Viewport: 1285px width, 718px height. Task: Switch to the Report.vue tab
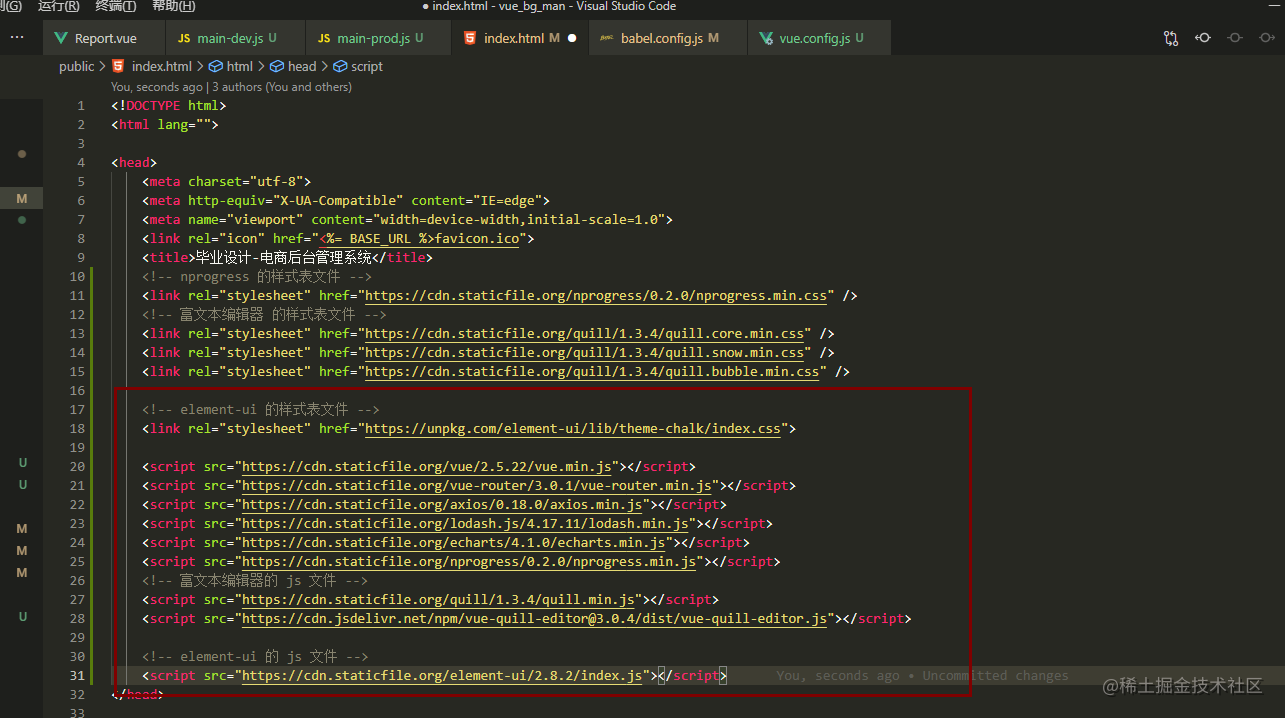click(x=103, y=38)
